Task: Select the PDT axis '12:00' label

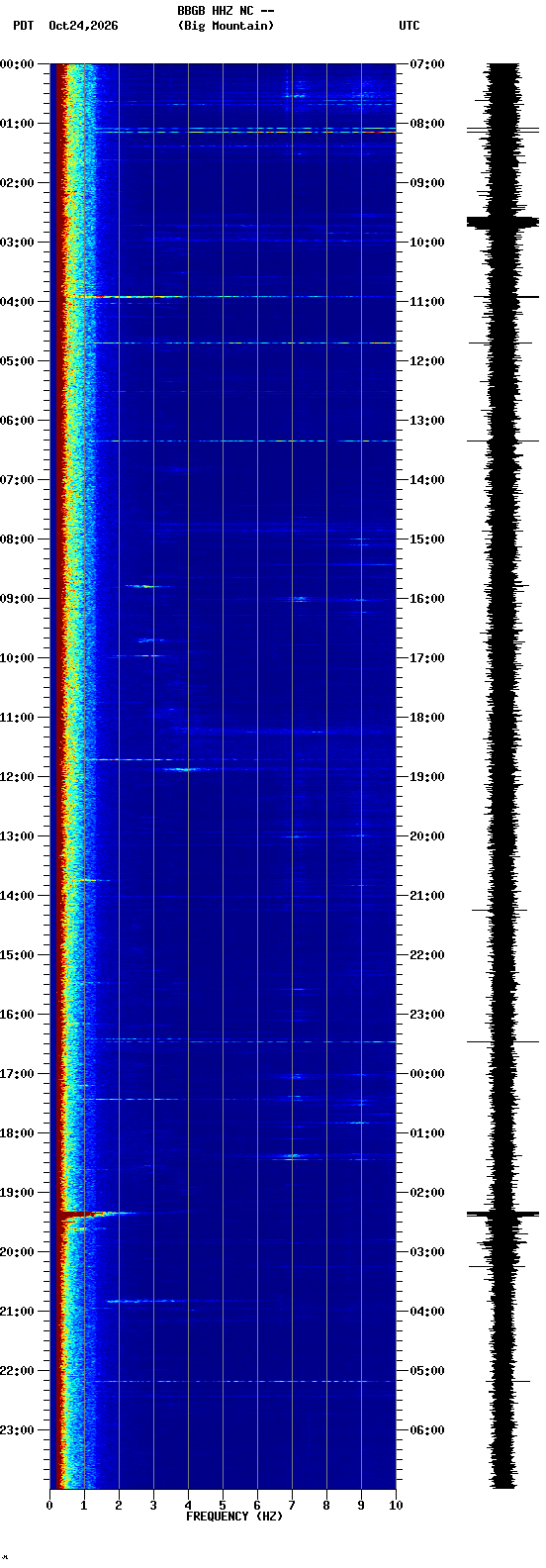Action: point(17,777)
